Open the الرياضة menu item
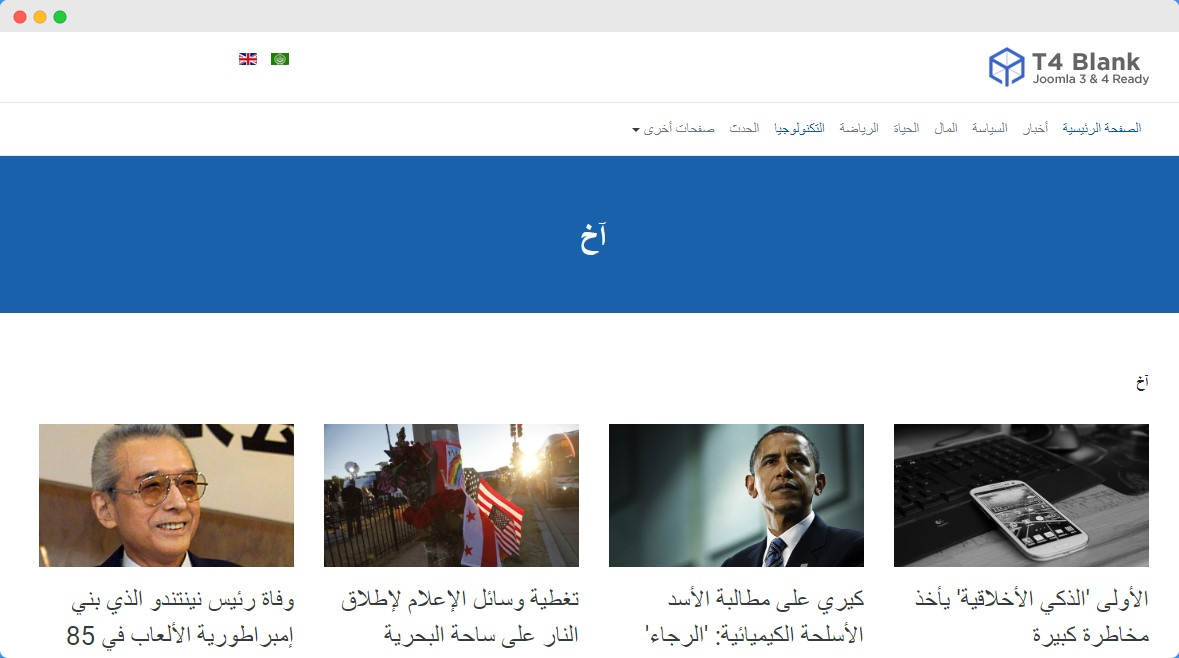The height and width of the screenshot is (658, 1179). pos(859,129)
